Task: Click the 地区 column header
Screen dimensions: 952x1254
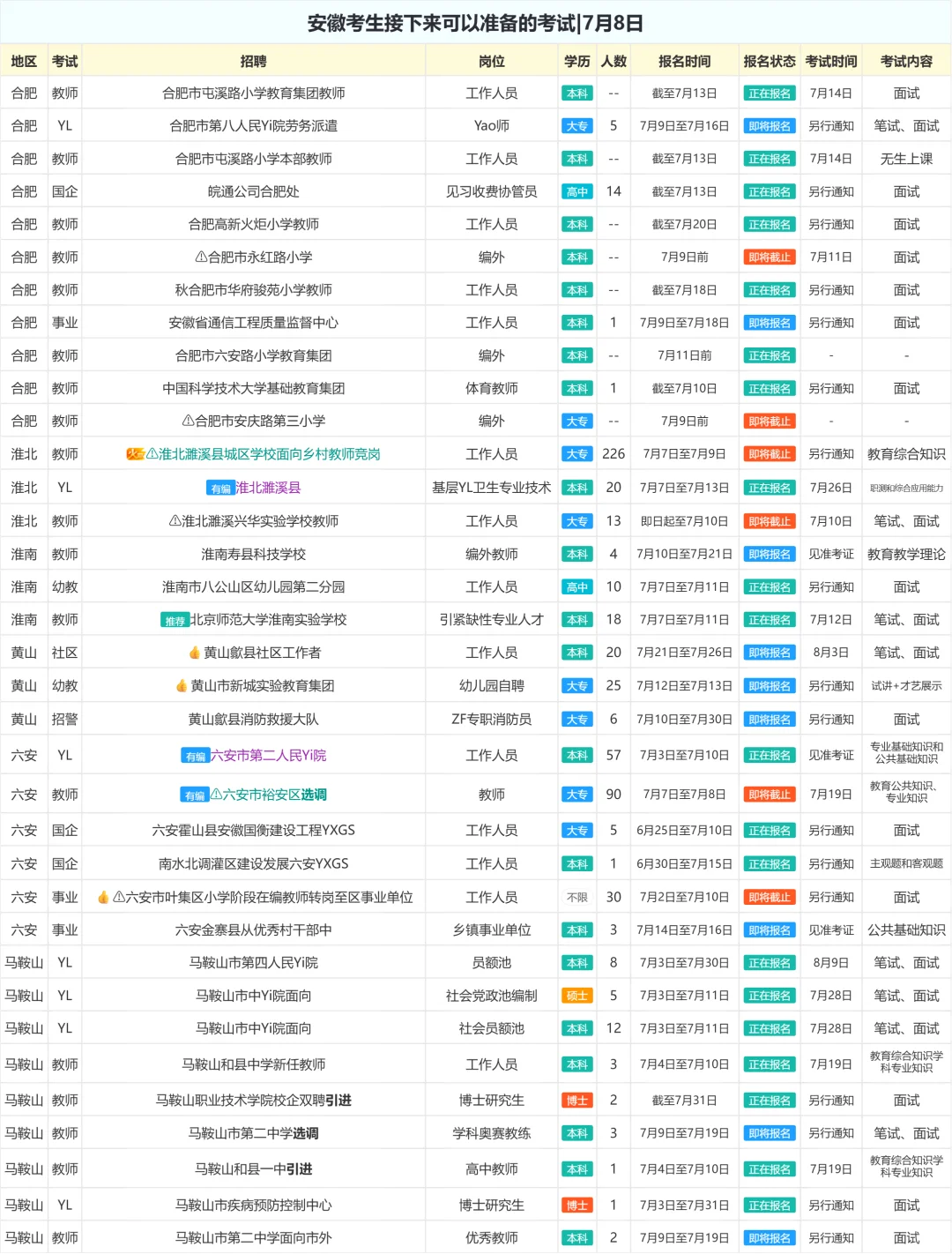Action: pos(24,61)
